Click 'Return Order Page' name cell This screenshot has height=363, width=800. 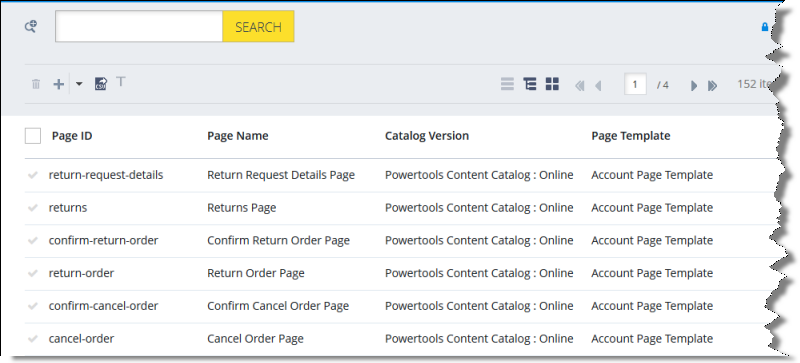(x=256, y=273)
